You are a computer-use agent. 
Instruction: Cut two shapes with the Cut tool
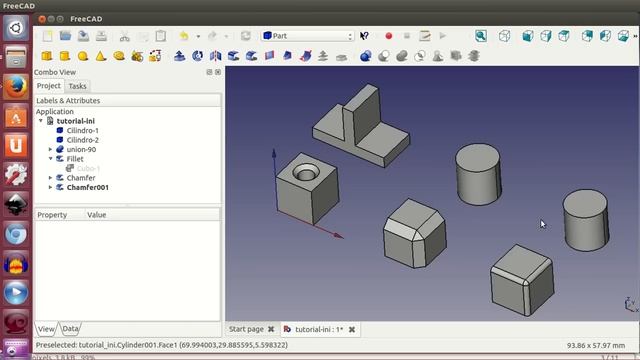pos(384,56)
